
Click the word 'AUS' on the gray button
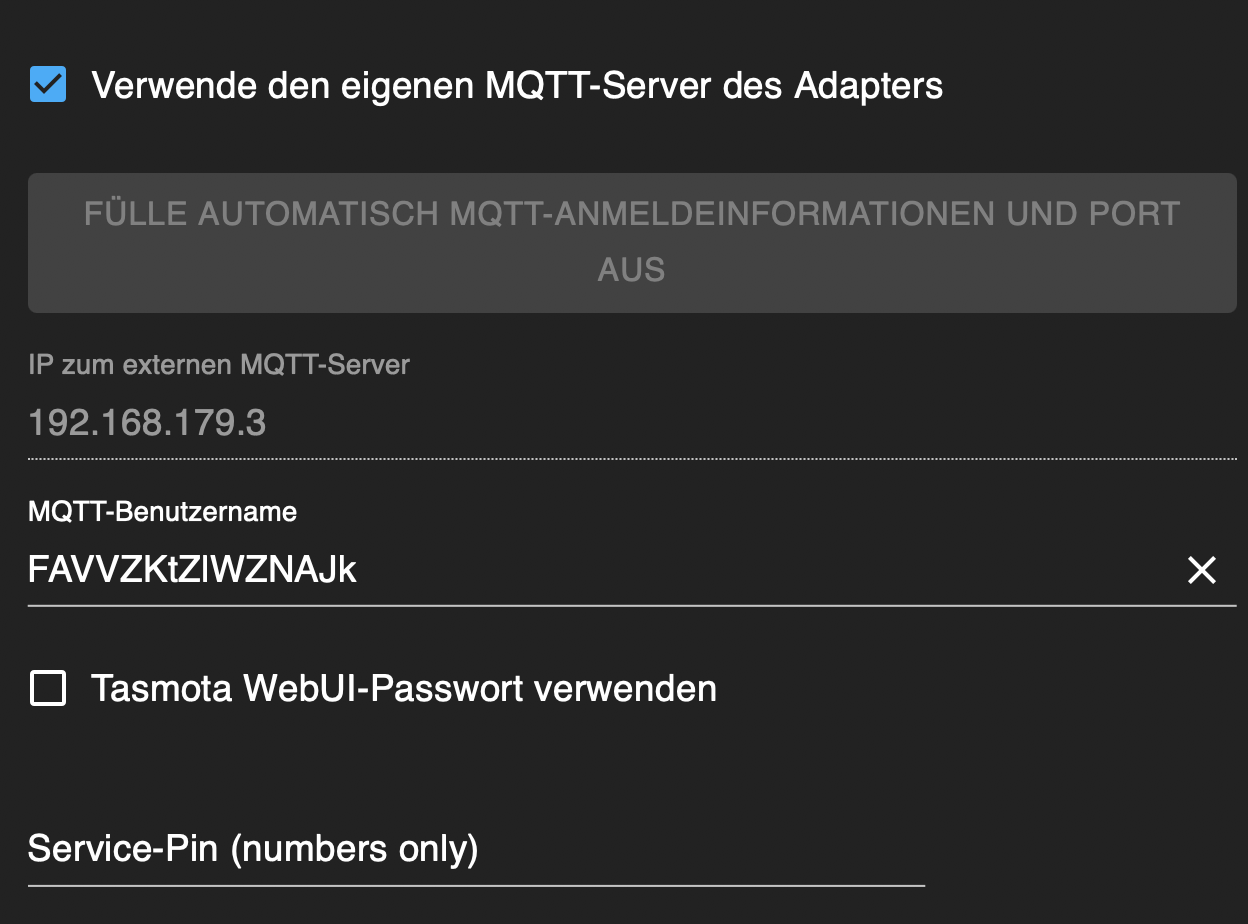(x=631, y=270)
